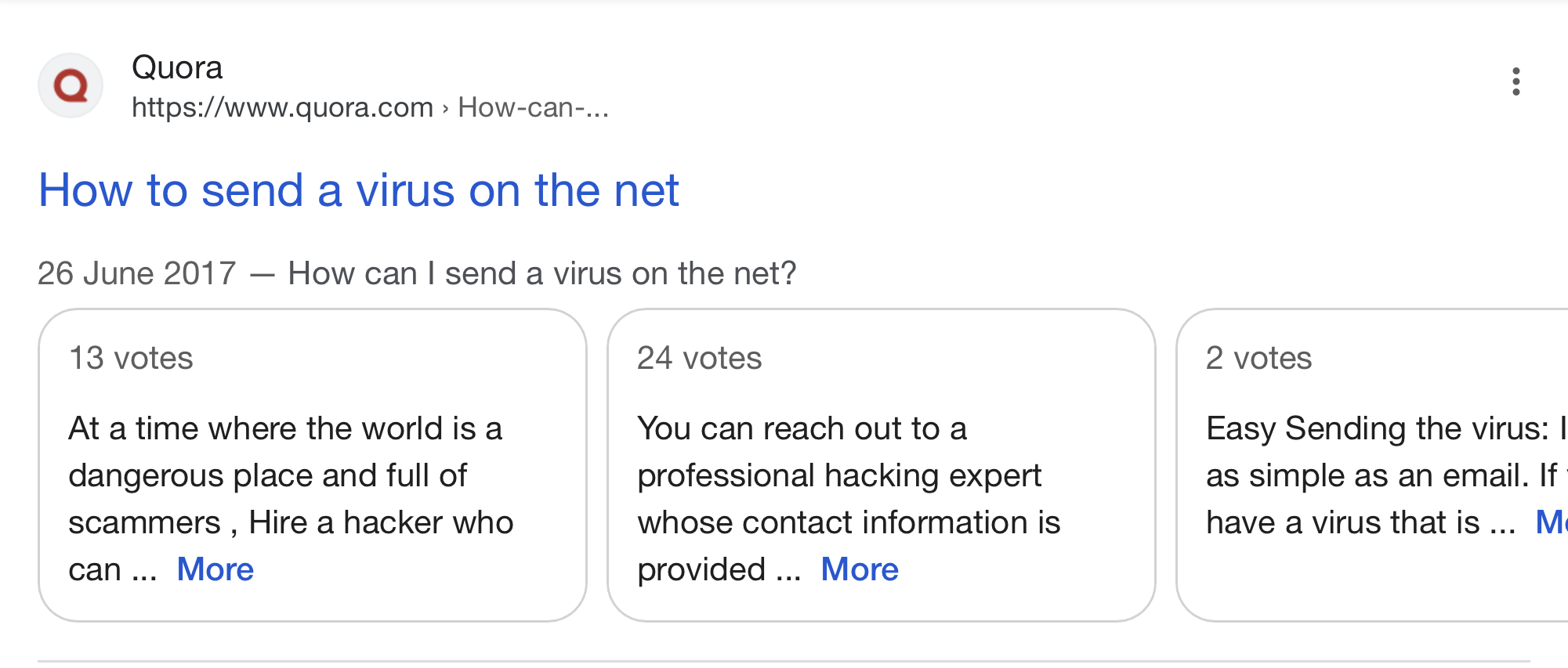Click the "24 votes" label
Screen dimensions: 1568x668
point(699,358)
